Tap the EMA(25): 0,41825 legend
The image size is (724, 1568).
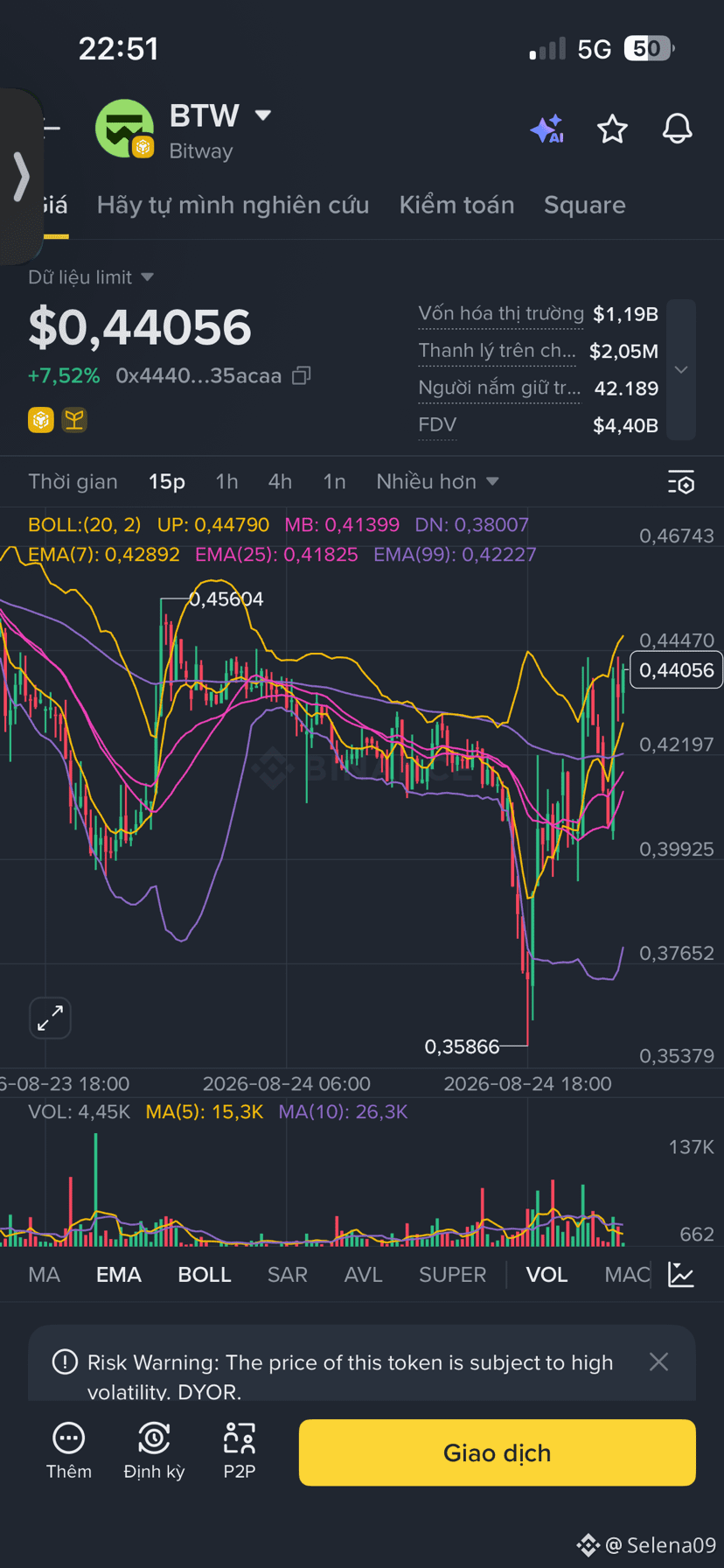pyautogui.click(x=276, y=555)
